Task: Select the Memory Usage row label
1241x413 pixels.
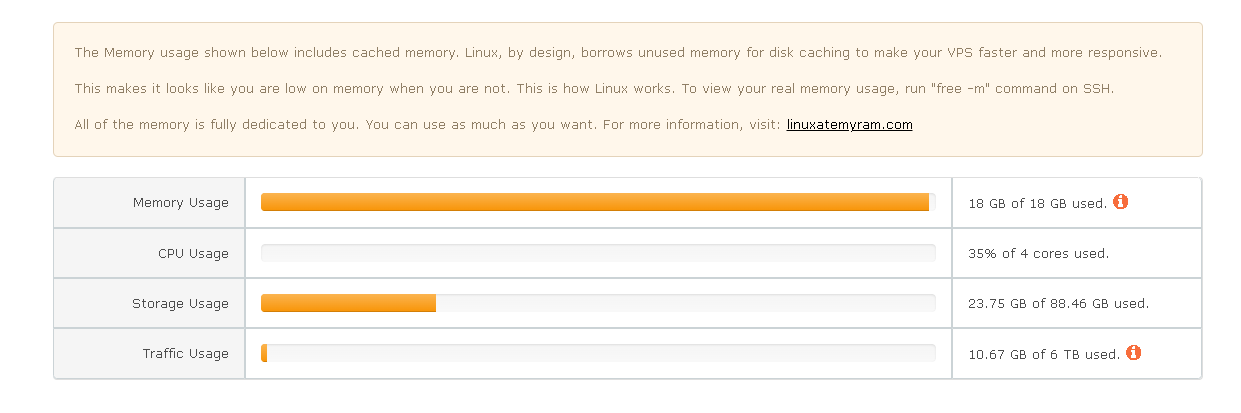Action: (x=180, y=203)
